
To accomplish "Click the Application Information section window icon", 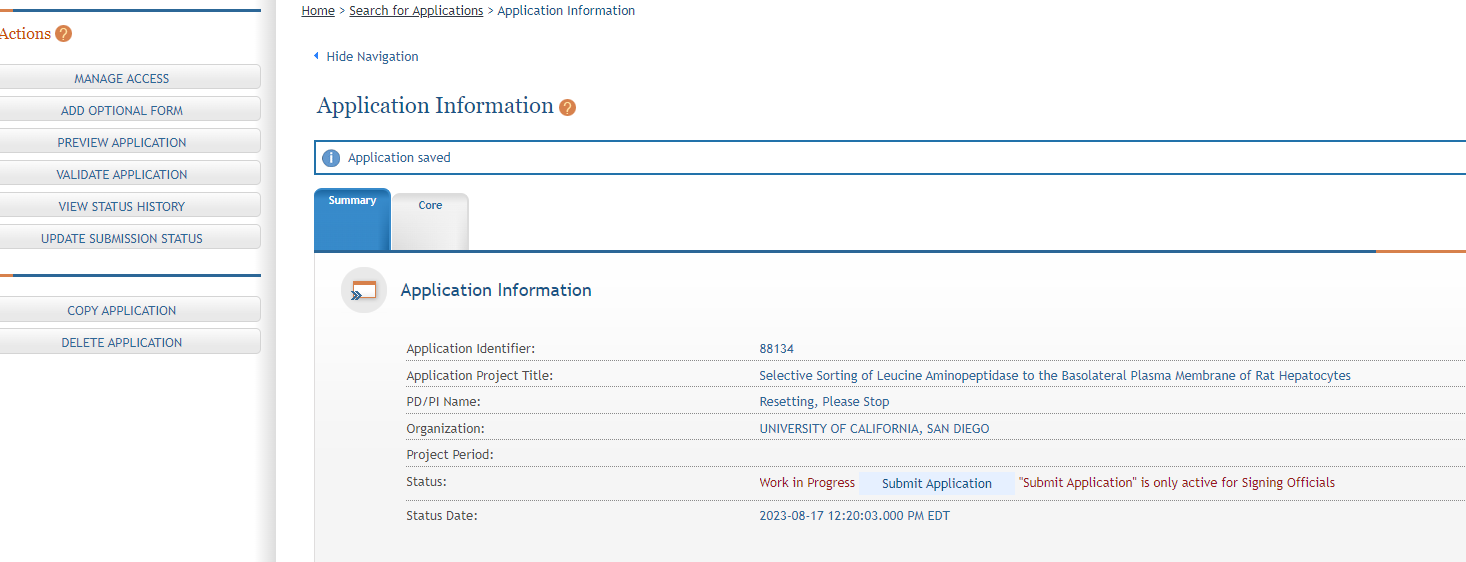I will [x=364, y=290].
